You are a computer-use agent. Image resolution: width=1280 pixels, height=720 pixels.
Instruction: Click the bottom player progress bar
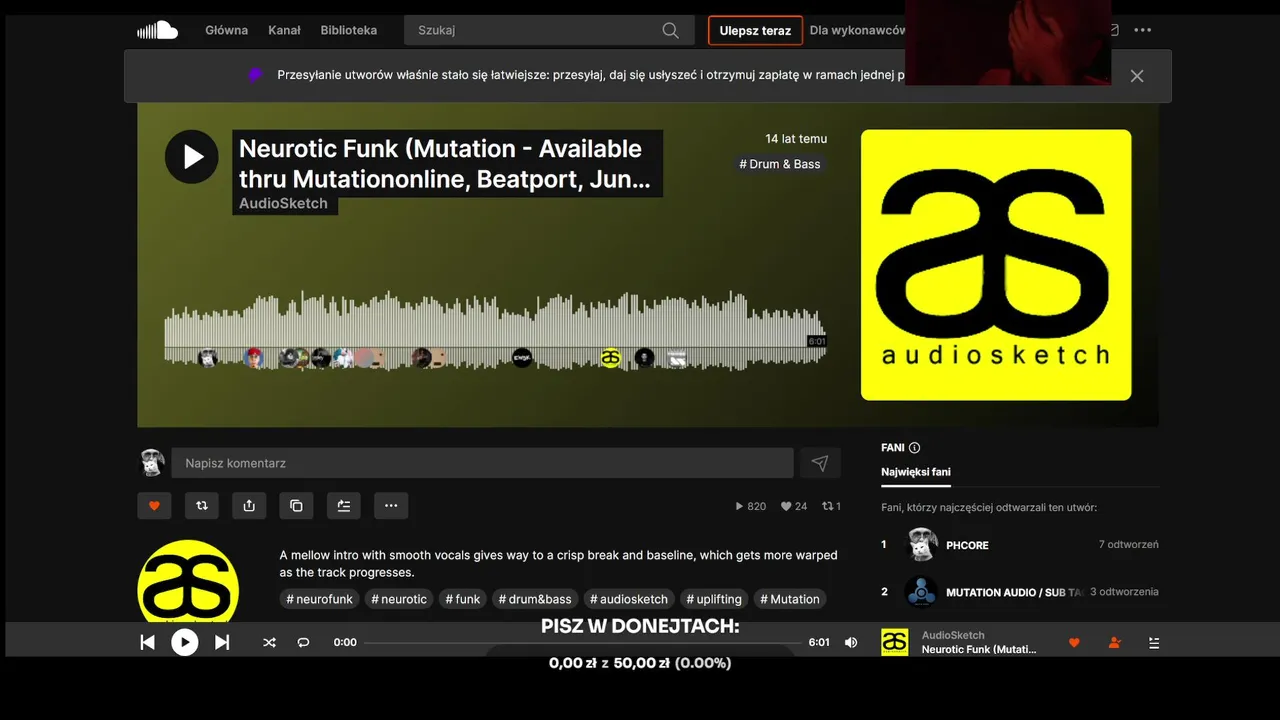point(582,642)
